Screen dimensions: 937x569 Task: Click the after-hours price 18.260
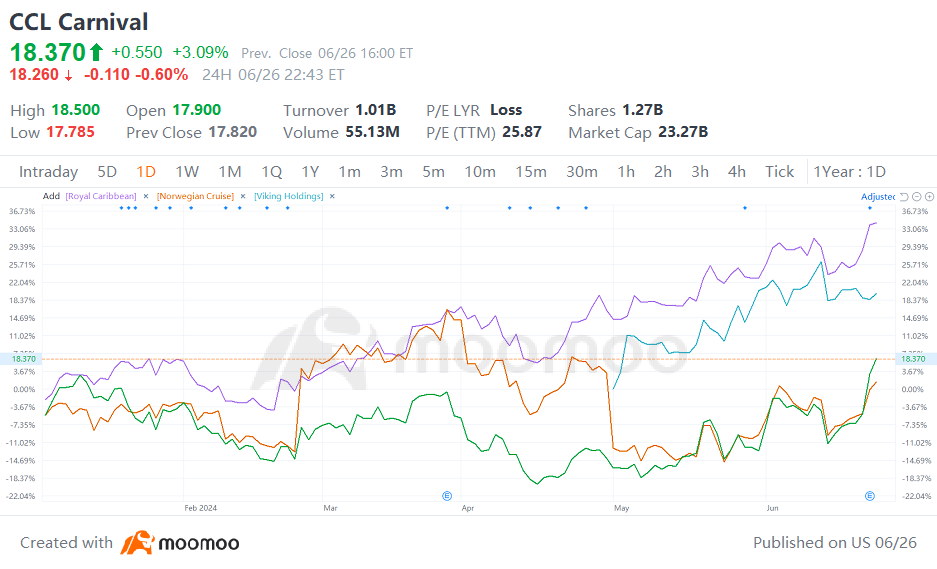coord(34,75)
